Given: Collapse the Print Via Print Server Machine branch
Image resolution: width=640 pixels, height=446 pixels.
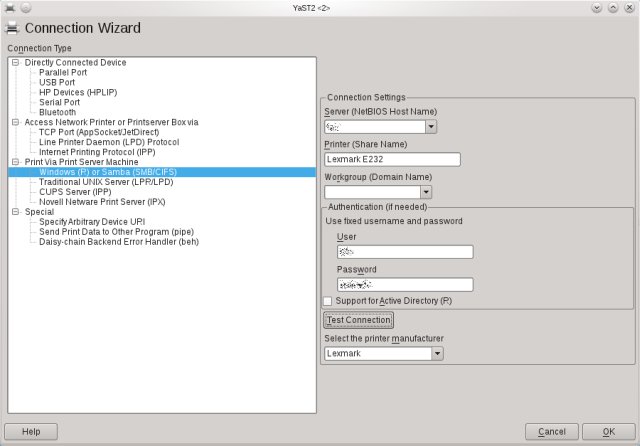Looking at the screenshot, I should [15, 162].
